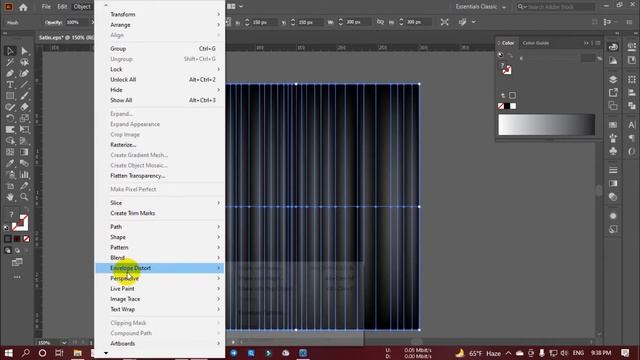
Task: Expand the Hide submenu
Action: [160, 90]
